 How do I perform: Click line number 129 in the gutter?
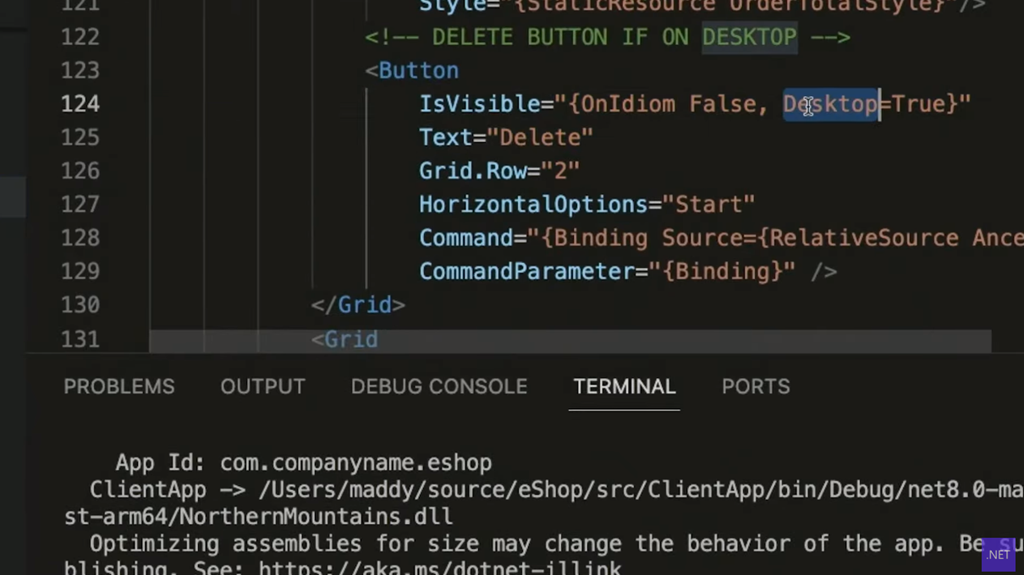(x=80, y=271)
